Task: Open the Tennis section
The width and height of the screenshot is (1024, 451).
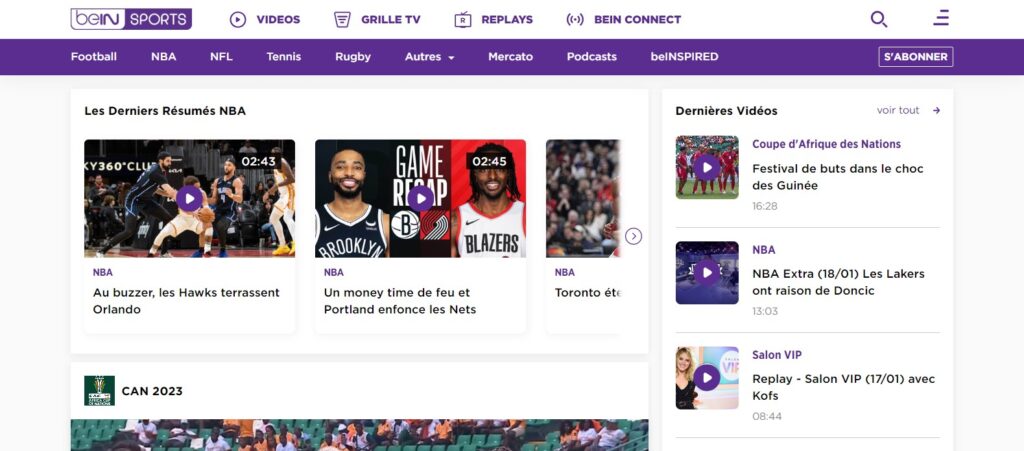Action: click(x=283, y=57)
